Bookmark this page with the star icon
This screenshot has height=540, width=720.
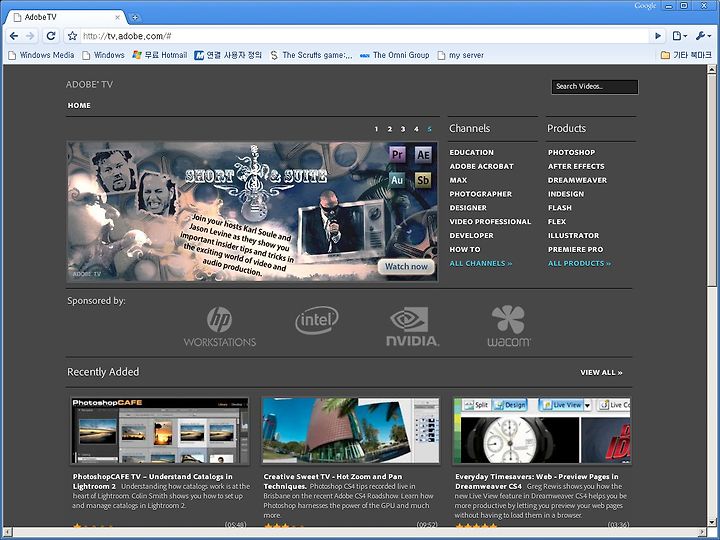point(72,36)
